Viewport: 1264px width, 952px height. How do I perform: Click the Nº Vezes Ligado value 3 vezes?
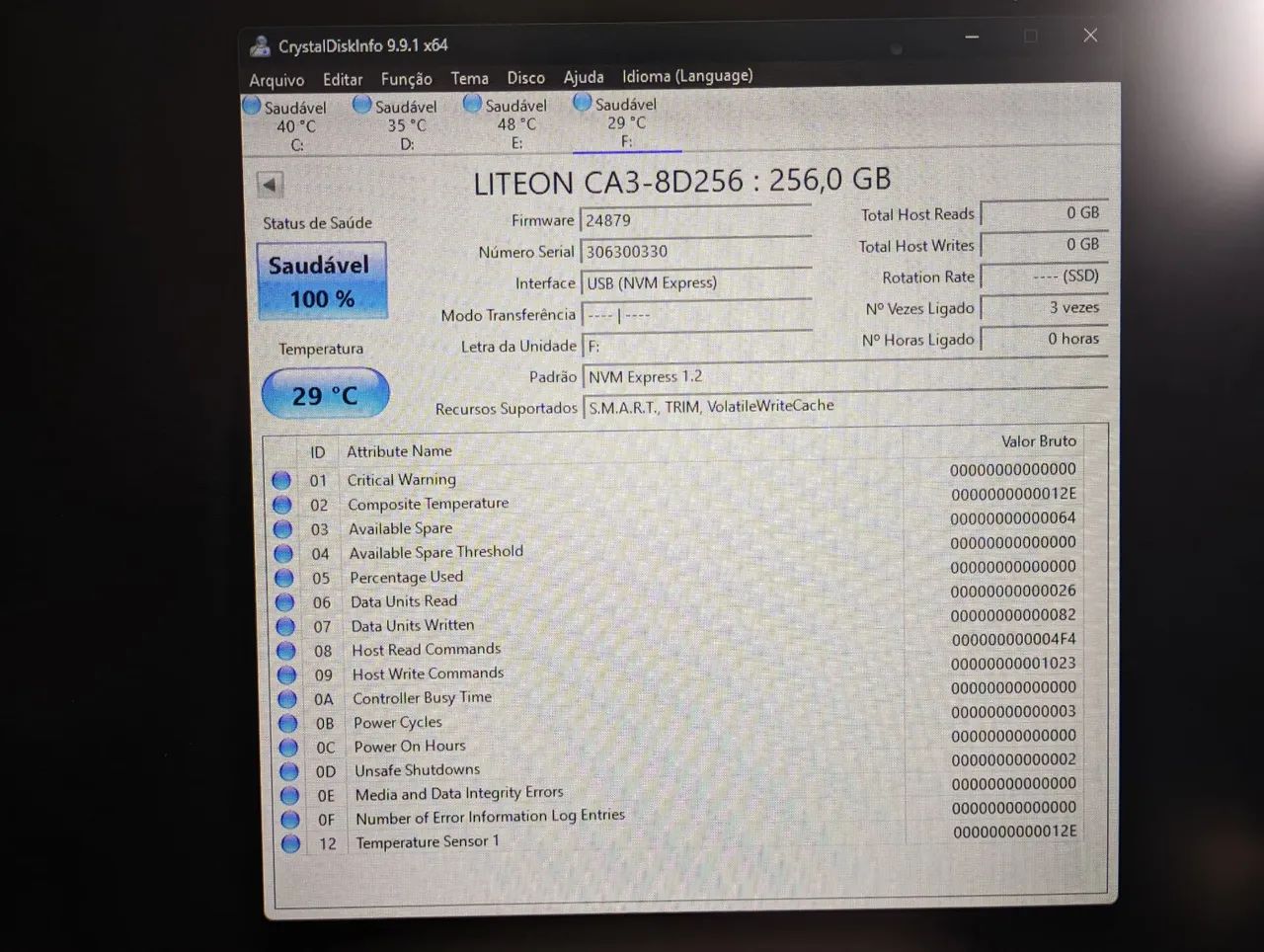click(1043, 308)
